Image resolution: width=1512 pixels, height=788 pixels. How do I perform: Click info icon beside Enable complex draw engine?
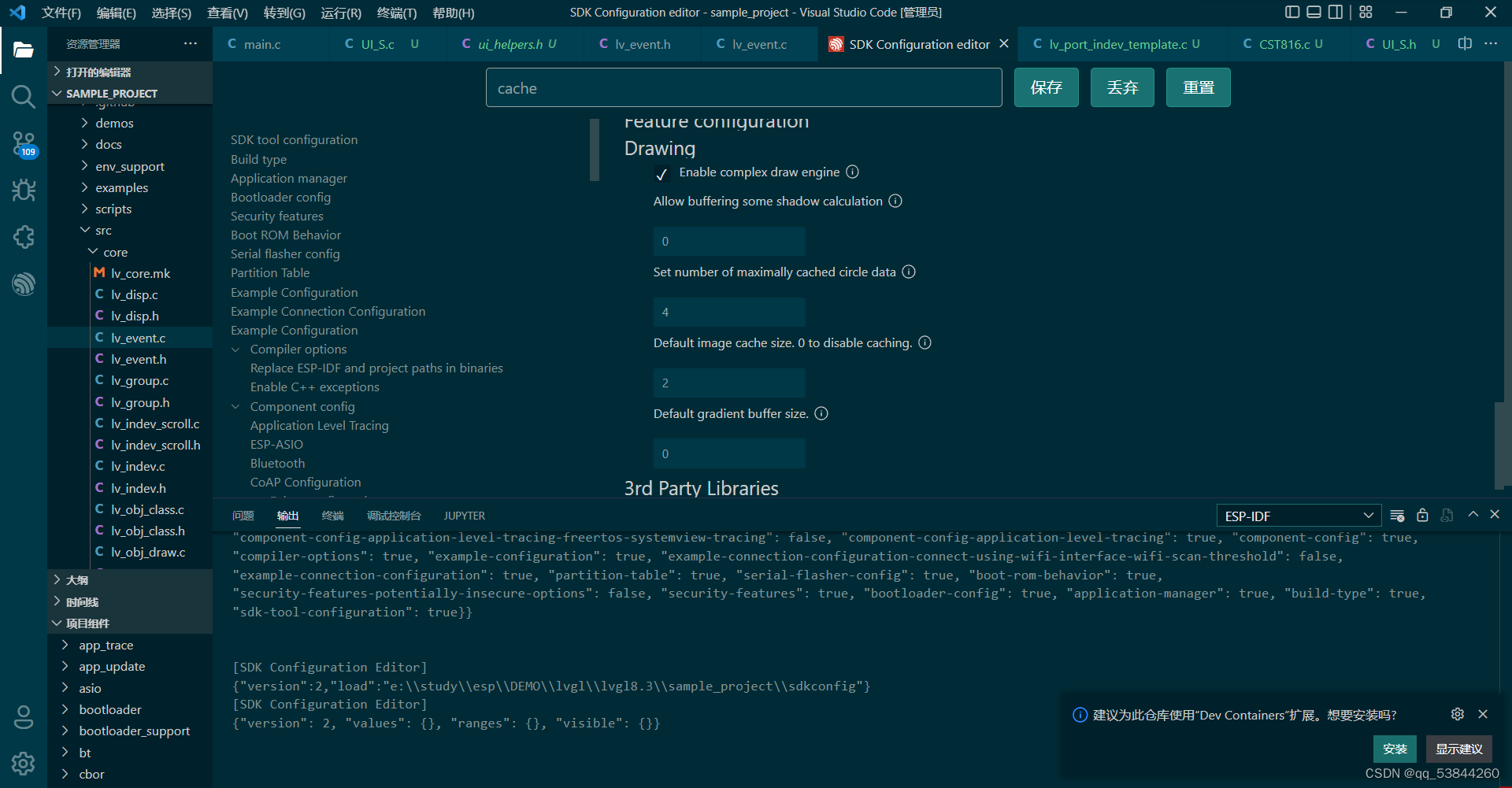click(853, 172)
